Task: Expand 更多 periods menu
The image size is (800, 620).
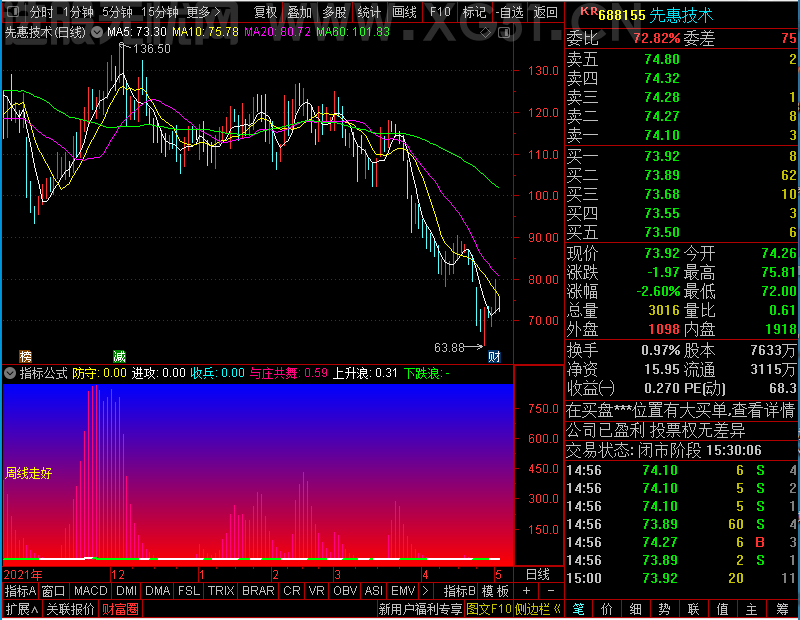Action: click(x=203, y=12)
